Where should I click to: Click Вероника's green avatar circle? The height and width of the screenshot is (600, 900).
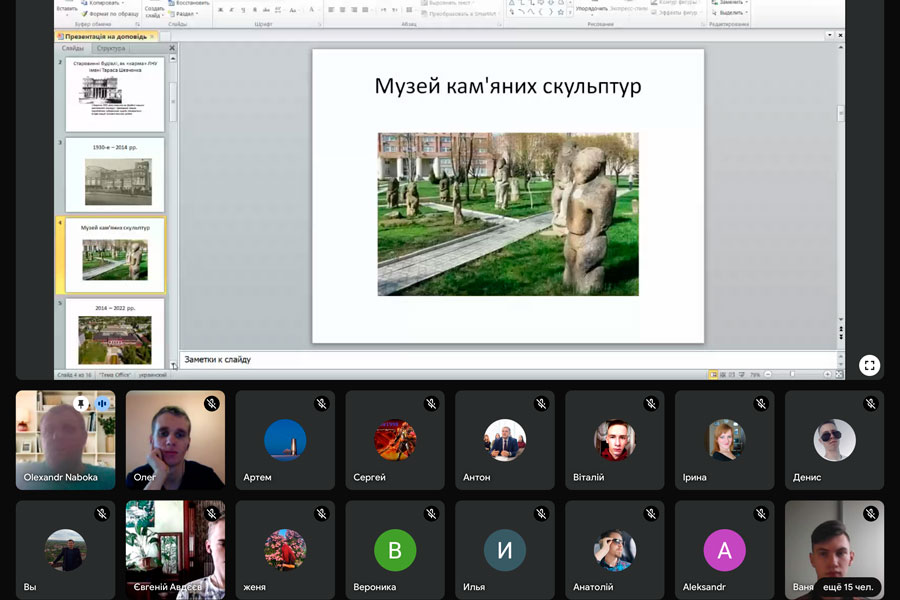pos(395,550)
